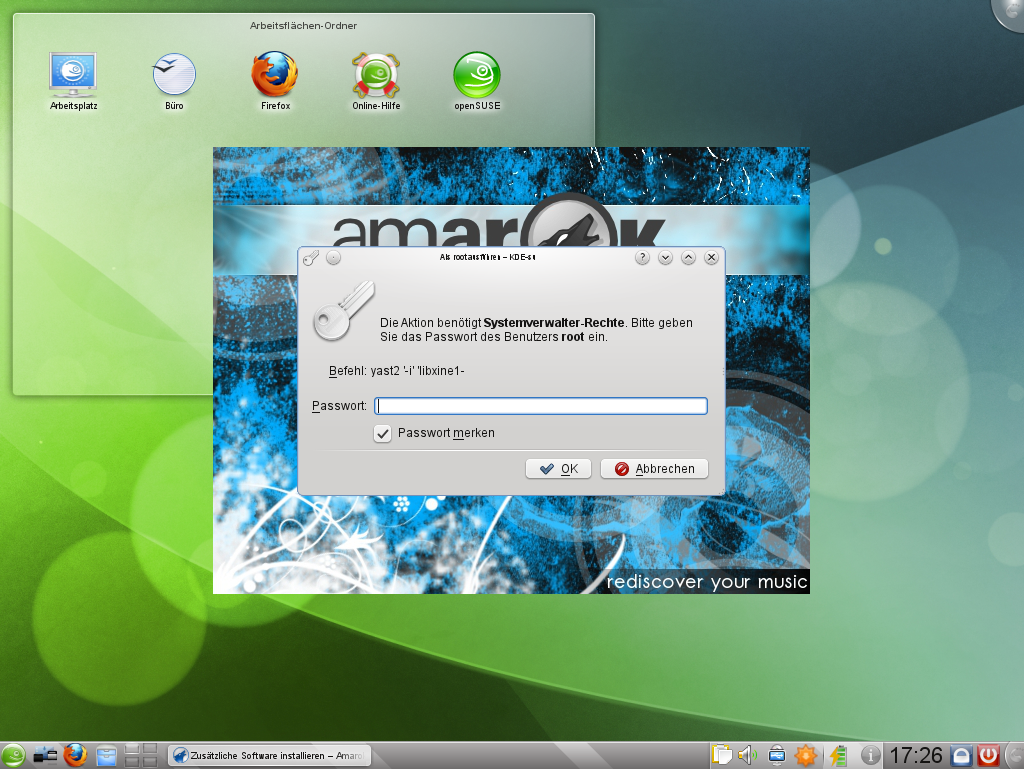Open the key window menu in titlebar

[x=311, y=258]
